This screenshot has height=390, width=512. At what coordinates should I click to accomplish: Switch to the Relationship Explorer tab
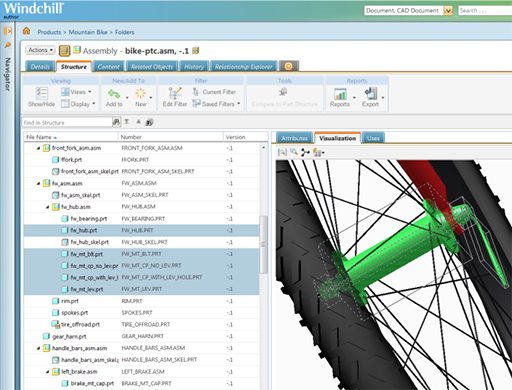(x=243, y=67)
